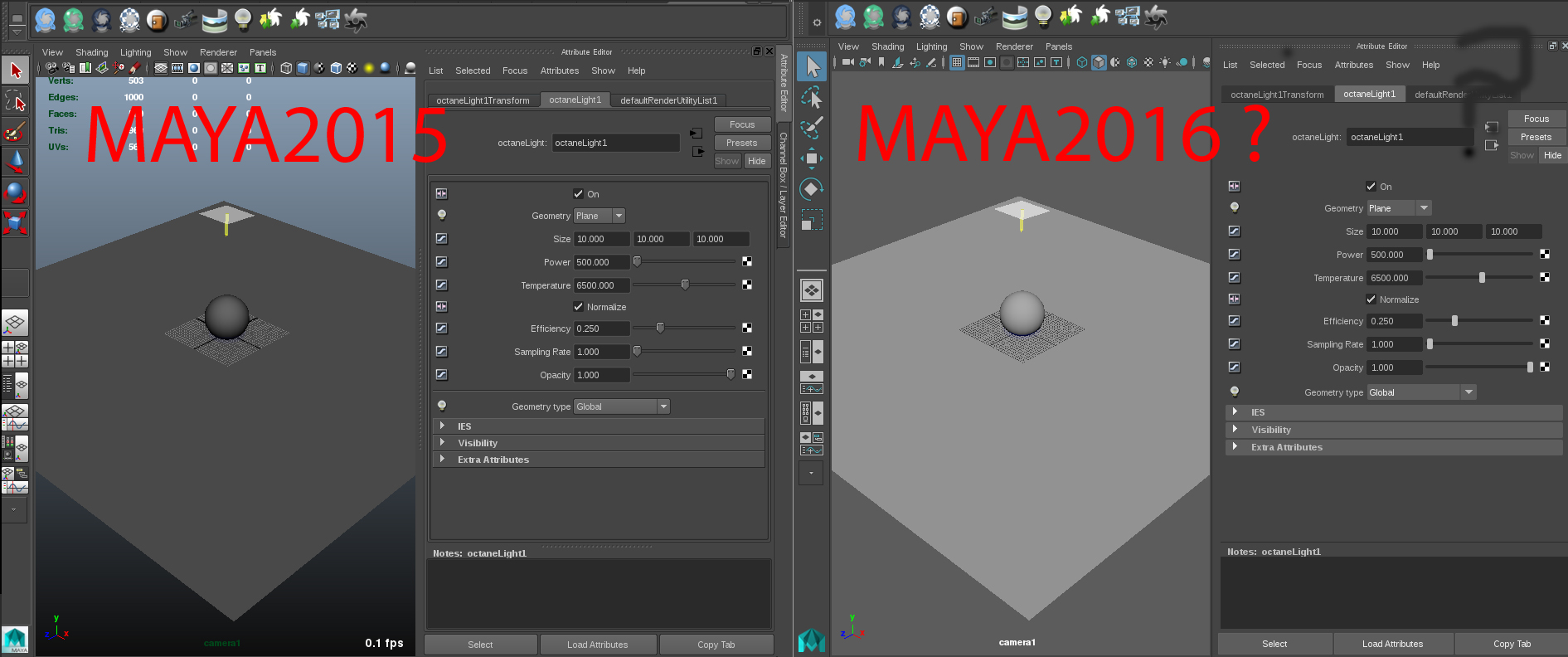Uncheck the On checkbox in Maya 2015
Image resolution: width=1568 pixels, height=657 pixels.
pyautogui.click(x=579, y=194)
